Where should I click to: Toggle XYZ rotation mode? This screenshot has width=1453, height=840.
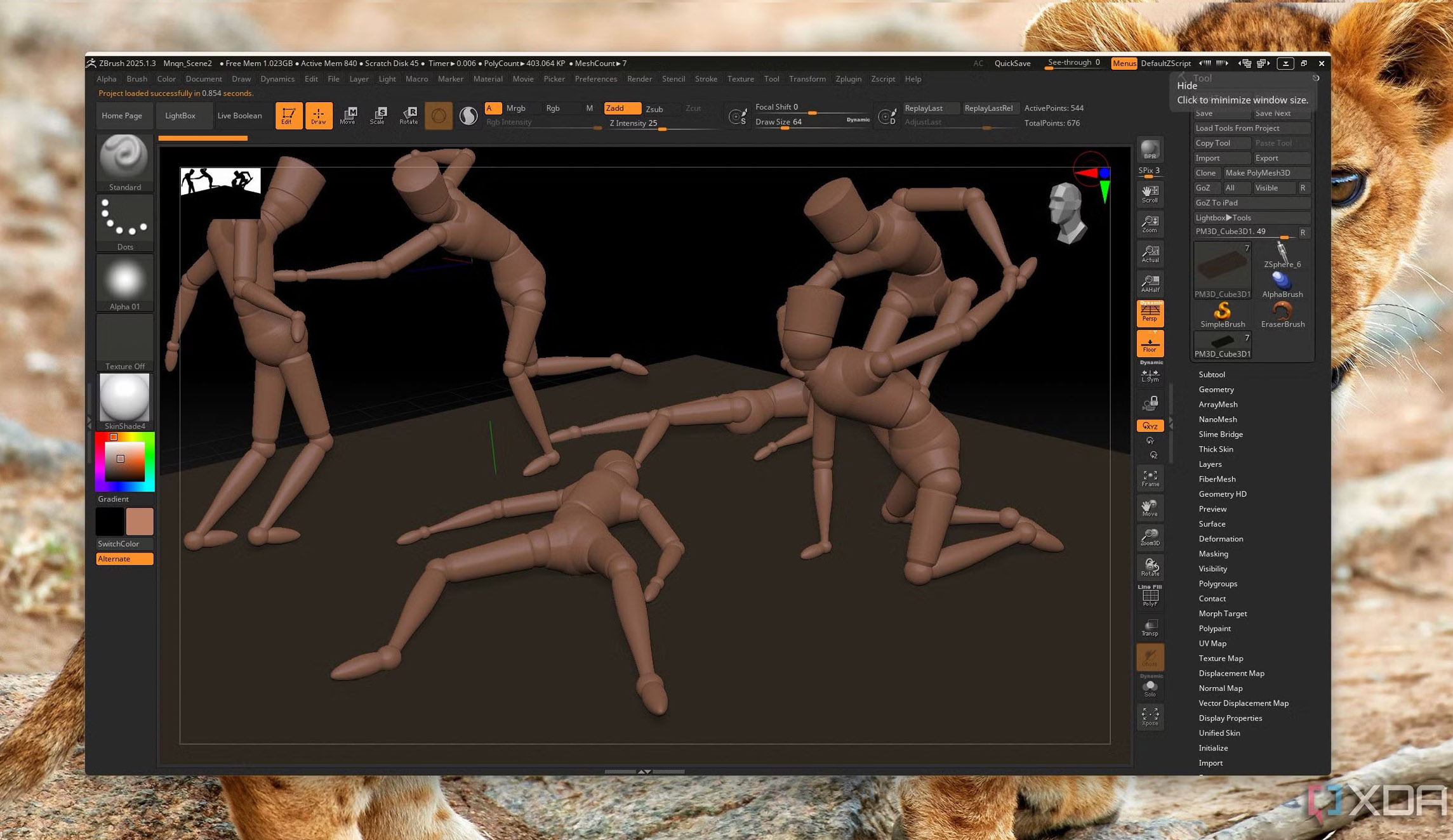pyautogui.click(x=1150, y=426)
